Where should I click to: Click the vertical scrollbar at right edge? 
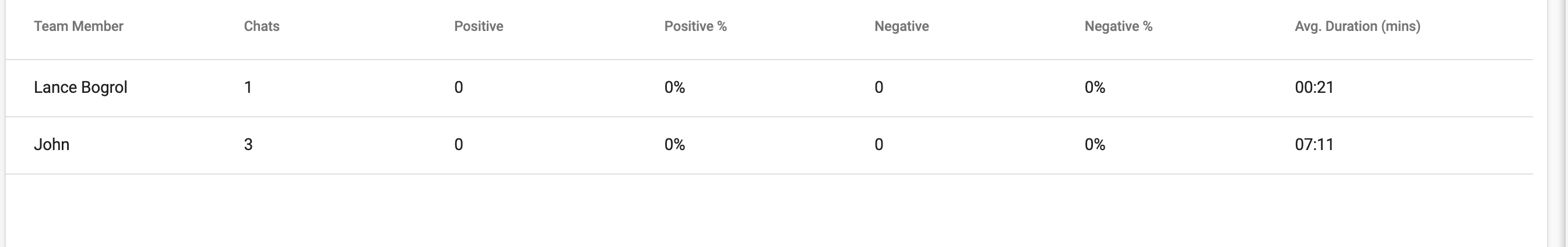(x=1558, y=123)
